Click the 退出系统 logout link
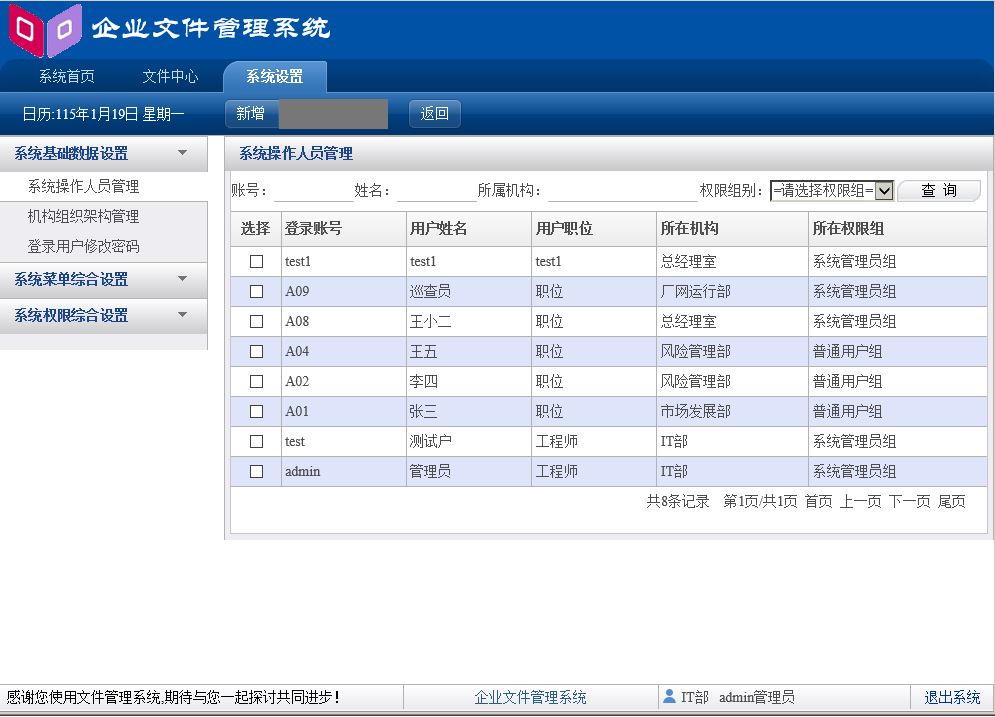 point(952,698)
